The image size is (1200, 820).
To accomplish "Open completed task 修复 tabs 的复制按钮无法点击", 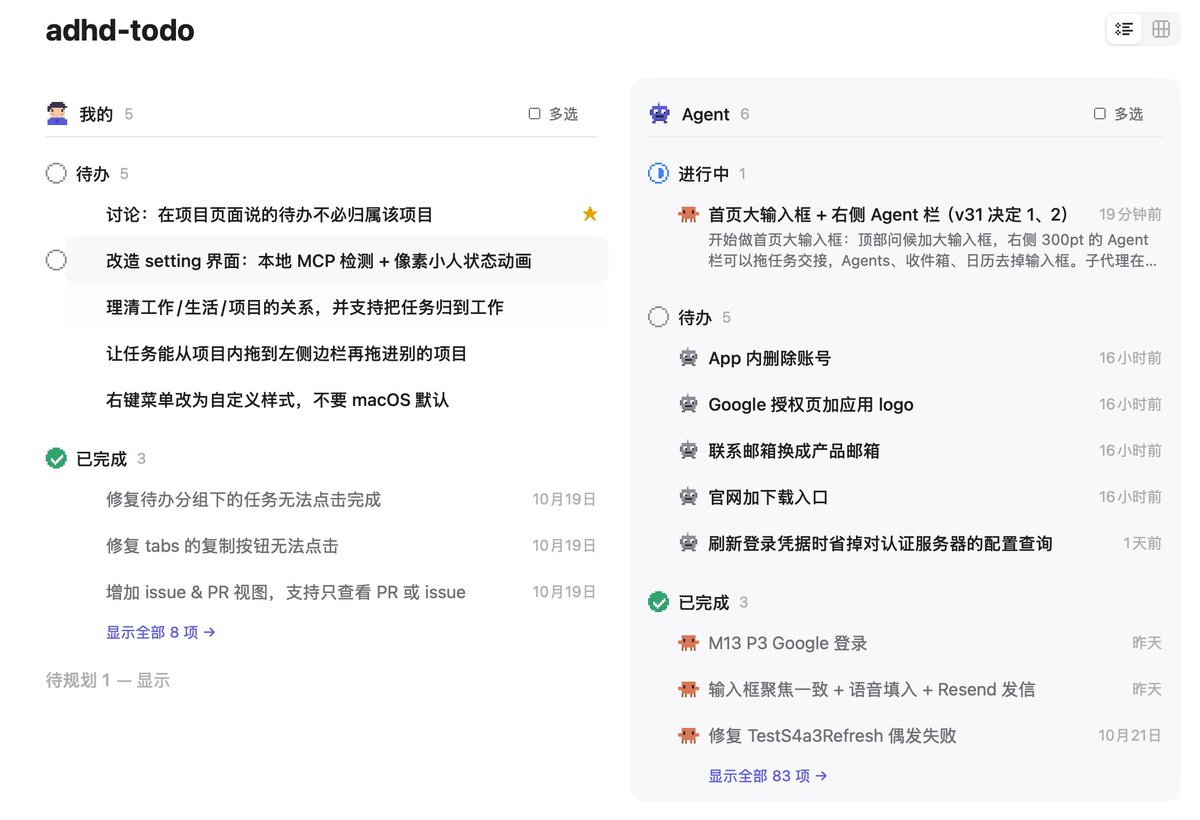I will pyautogui.click(x=222, y=546).
